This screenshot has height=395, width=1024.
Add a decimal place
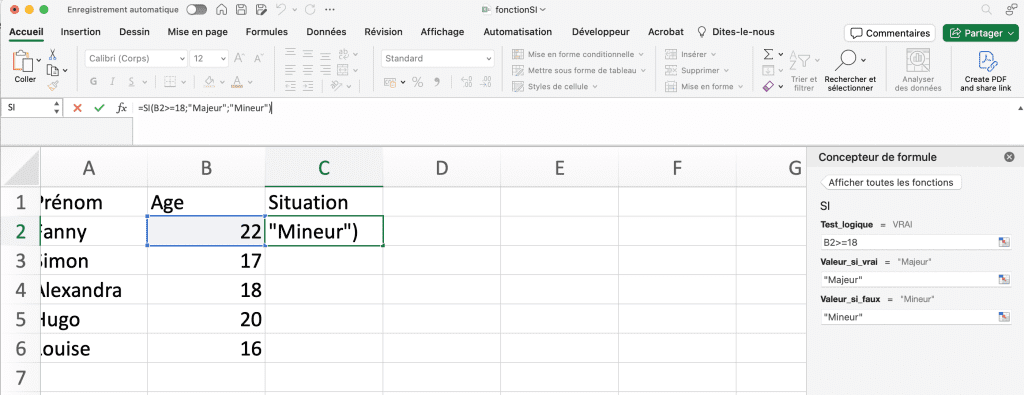point(467,82)
